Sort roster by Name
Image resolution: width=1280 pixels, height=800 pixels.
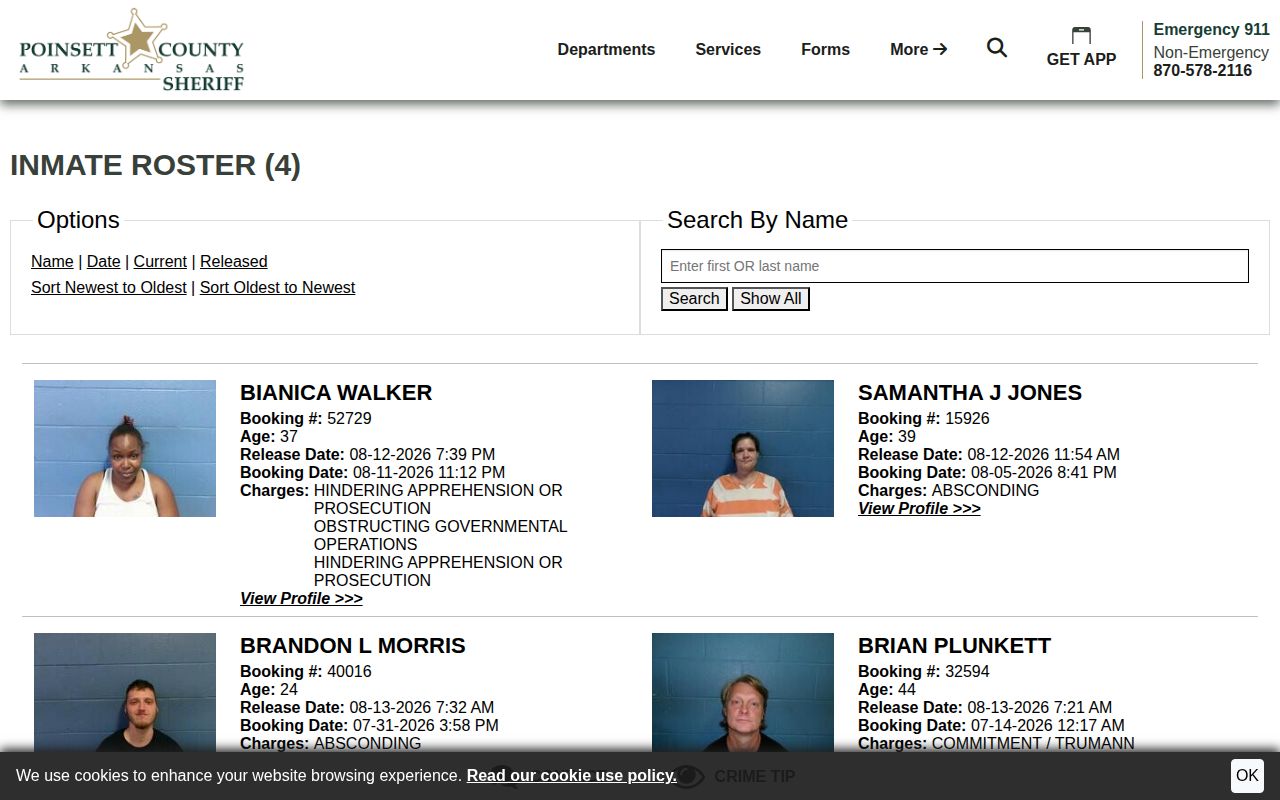52,261
